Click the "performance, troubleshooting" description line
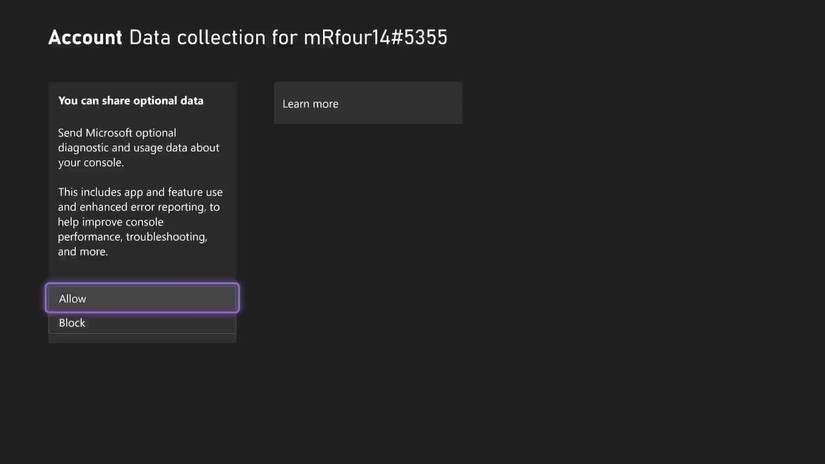 point(133,237)
